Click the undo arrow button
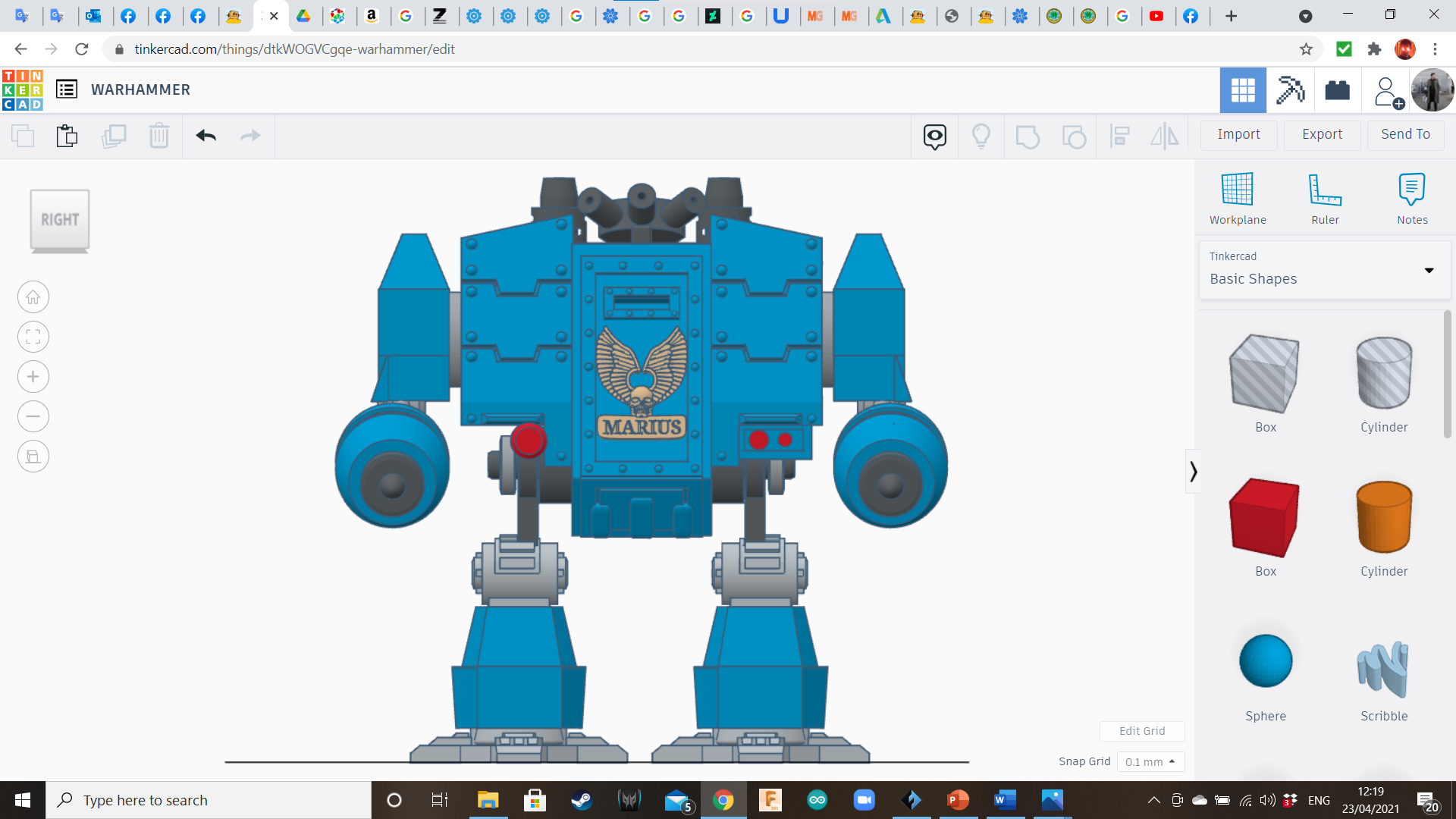Image resolution: width=1456 pixels, height=819 pixels. (206, 136)
